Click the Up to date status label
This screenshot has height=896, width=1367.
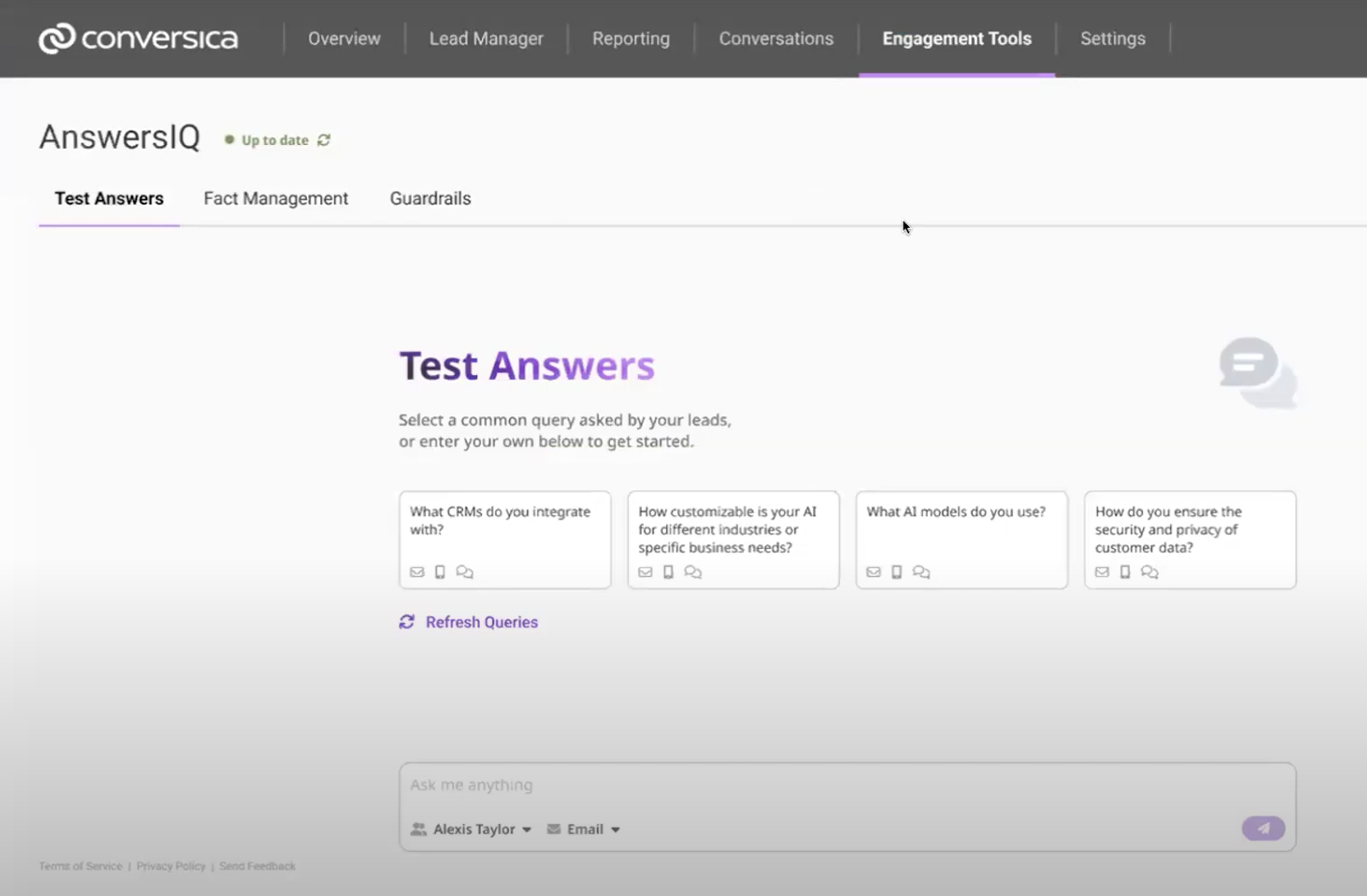(x=275, y=140)
